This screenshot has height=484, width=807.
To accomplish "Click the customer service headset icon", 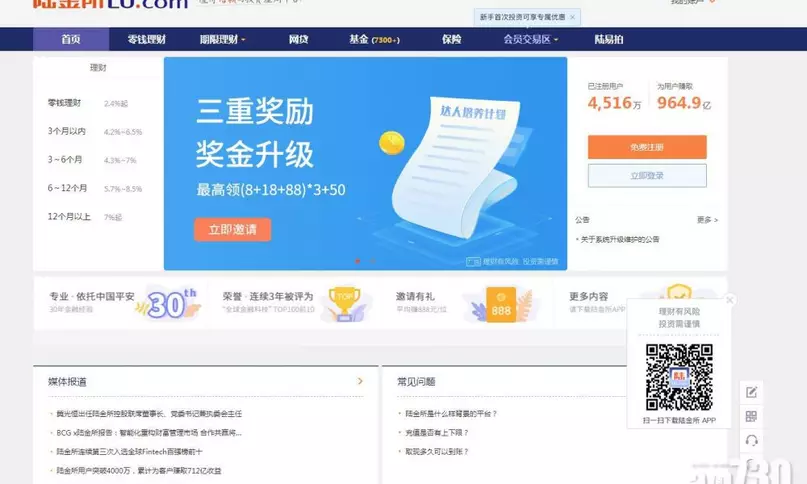I will [x=751, y=440].
